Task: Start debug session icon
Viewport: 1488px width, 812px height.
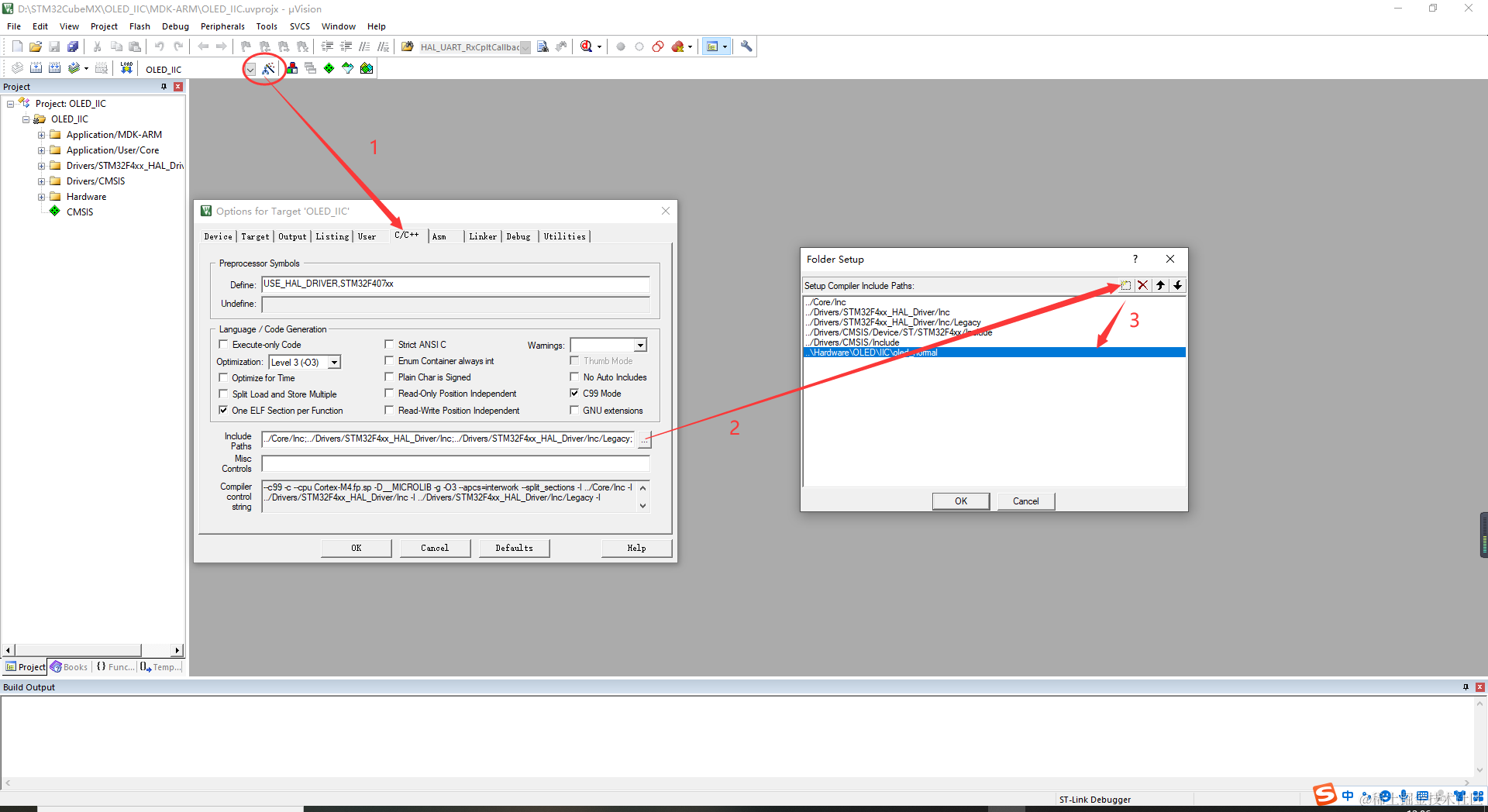Action: click(587, 46)
